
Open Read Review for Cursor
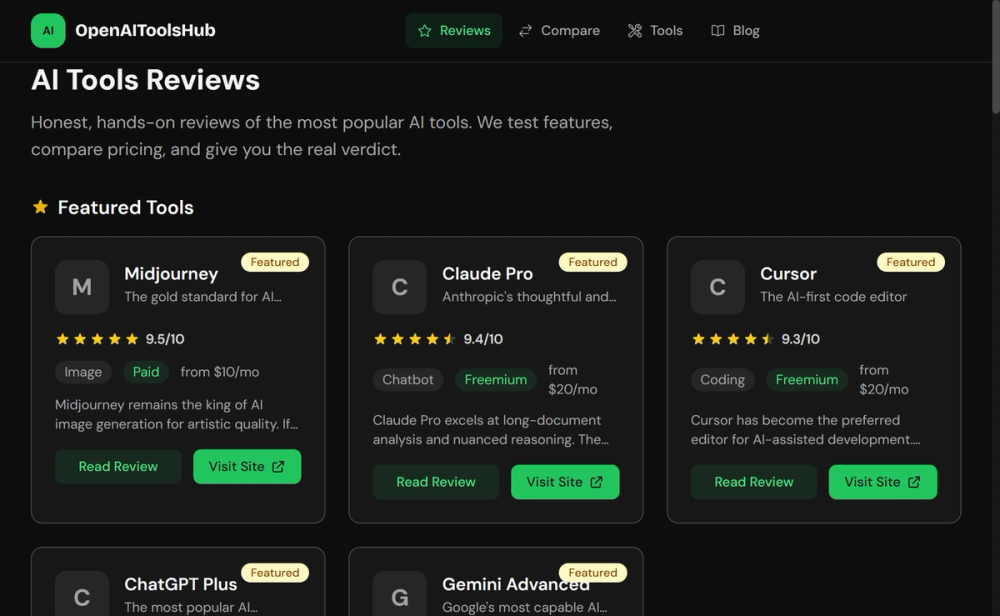(x=754, y=481)
